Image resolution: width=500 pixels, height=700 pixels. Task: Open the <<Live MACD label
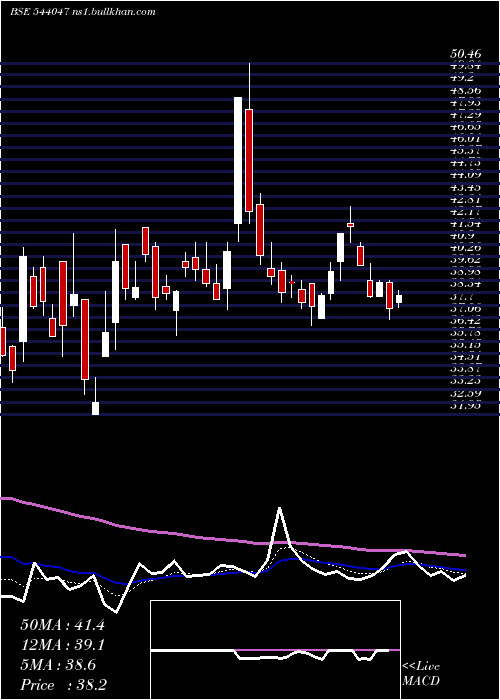[421, 674]
